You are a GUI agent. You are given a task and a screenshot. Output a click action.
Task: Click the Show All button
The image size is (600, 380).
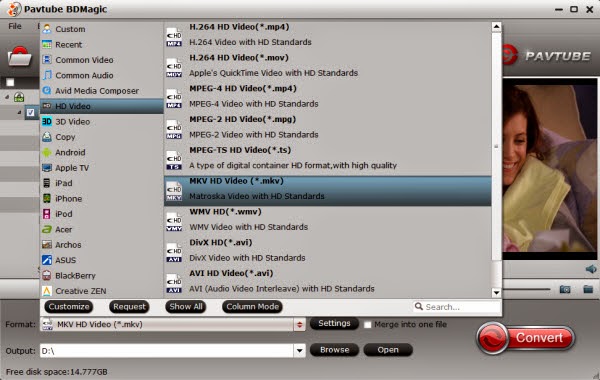pos(186,307)
